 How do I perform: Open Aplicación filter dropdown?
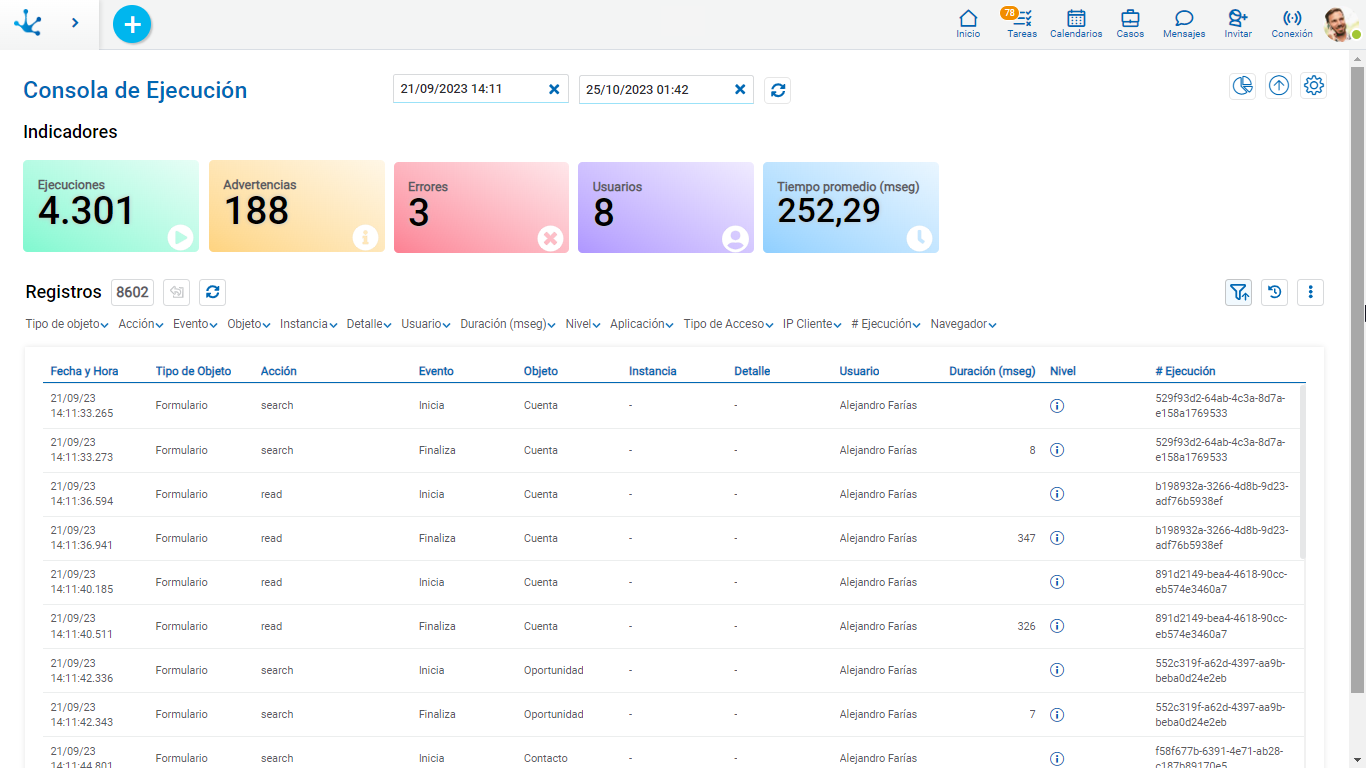(x=643, y=324)
